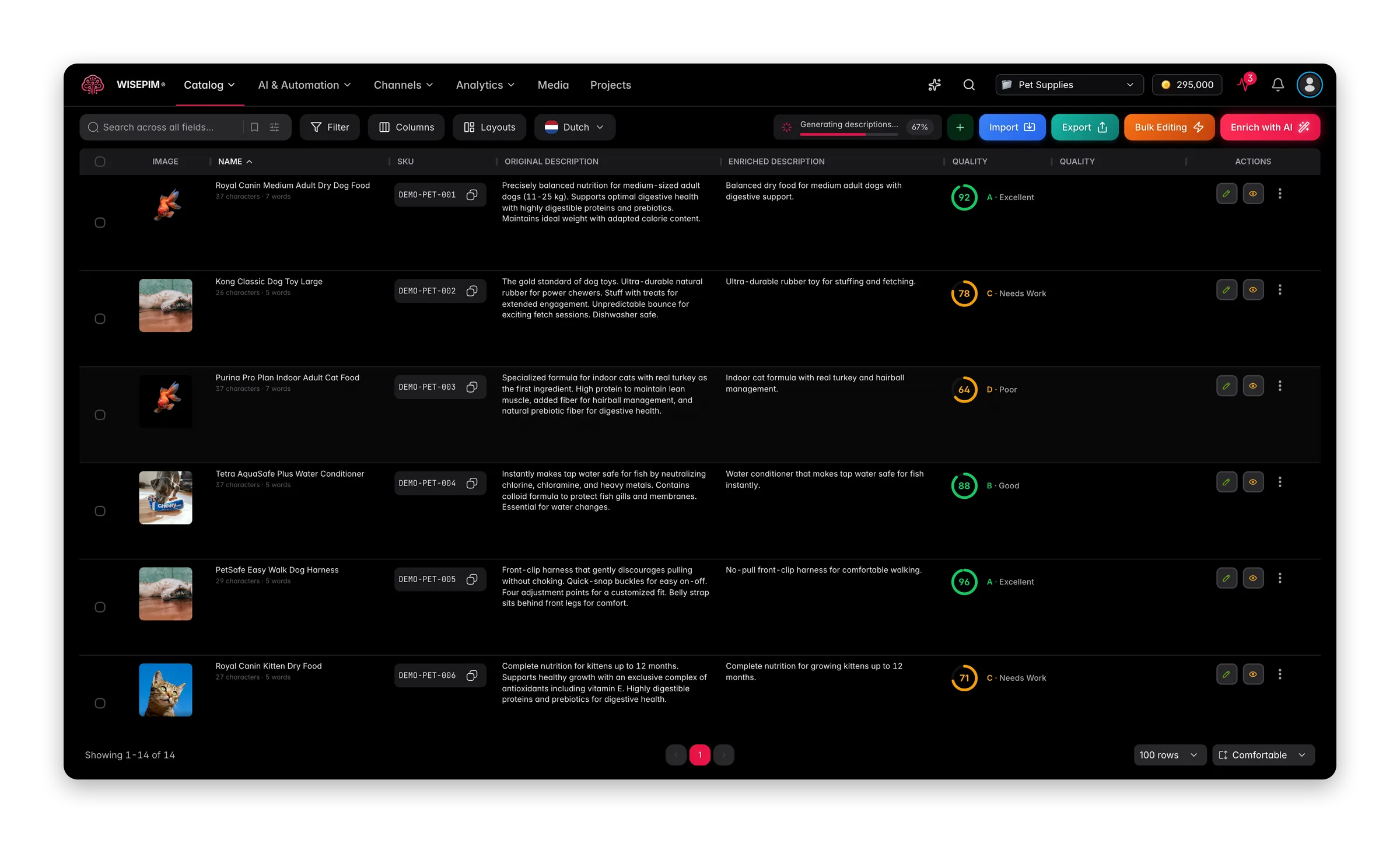This screenshot has height=843, width=1400.
Task: Click the SKU column header
Action: 405,162
